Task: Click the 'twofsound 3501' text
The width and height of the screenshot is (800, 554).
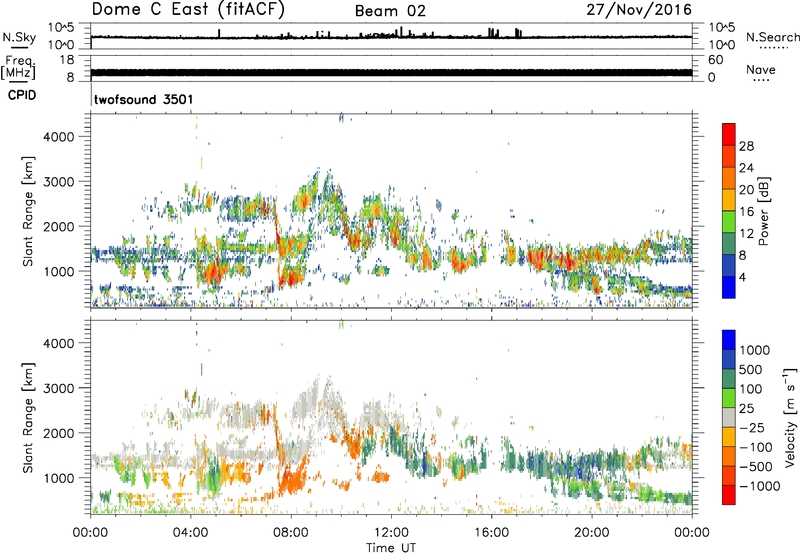Action: point(143,99)
